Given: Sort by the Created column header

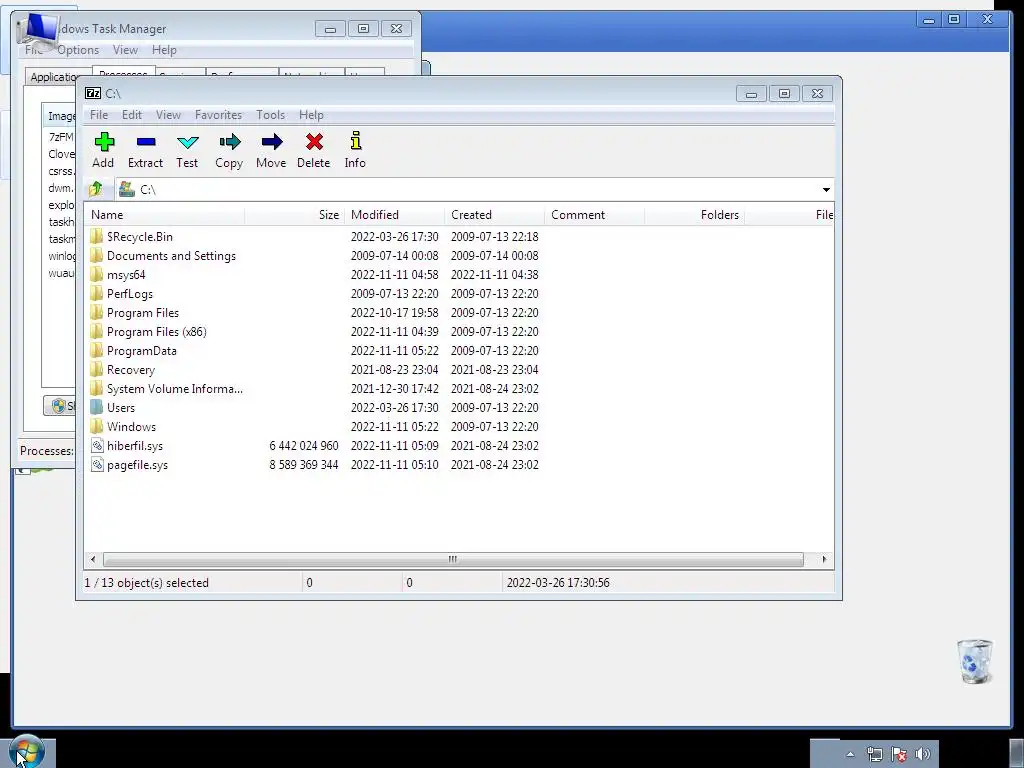Looking at the screenshot, I should tap(494, 215).
